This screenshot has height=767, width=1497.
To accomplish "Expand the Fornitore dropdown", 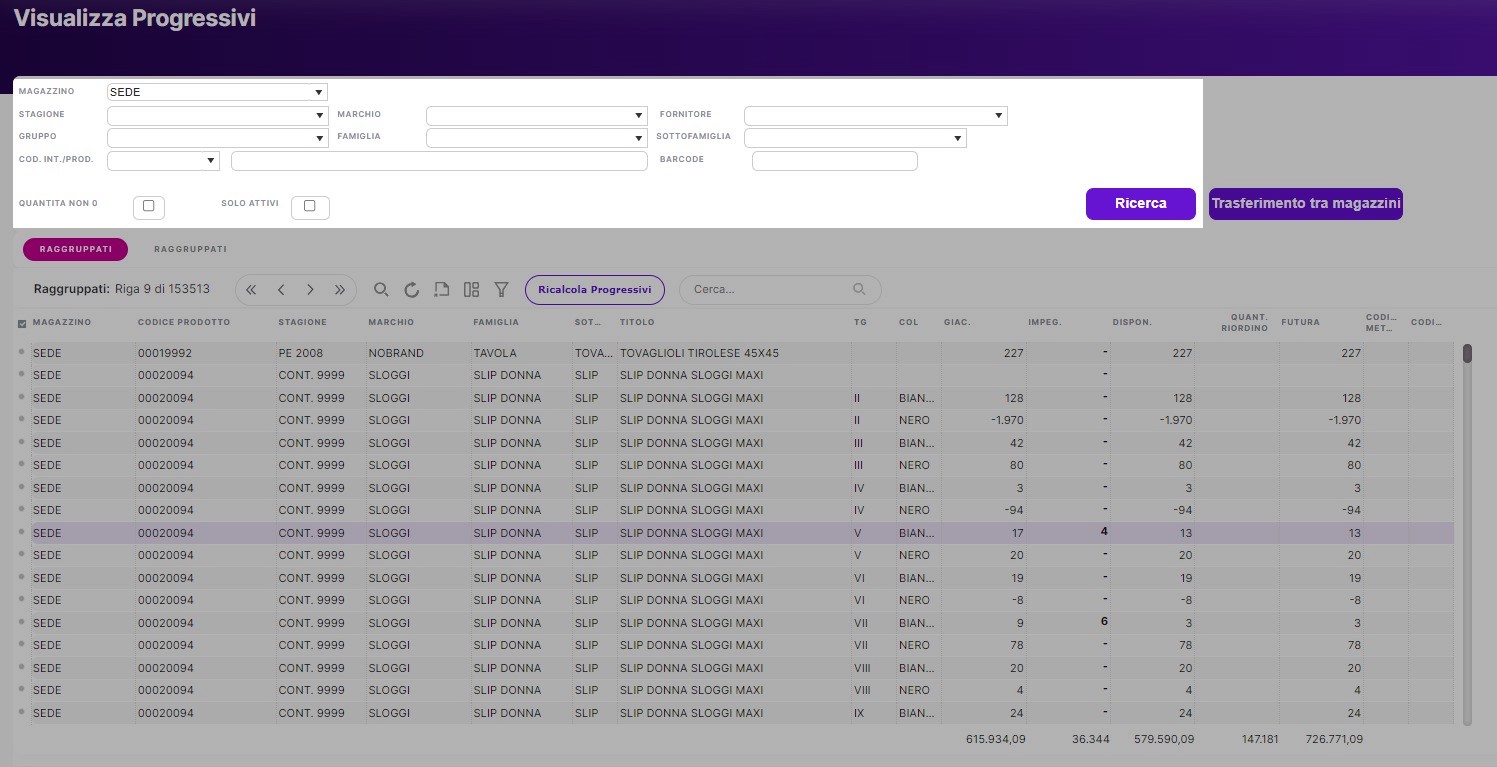I will (x=875, y=116).
